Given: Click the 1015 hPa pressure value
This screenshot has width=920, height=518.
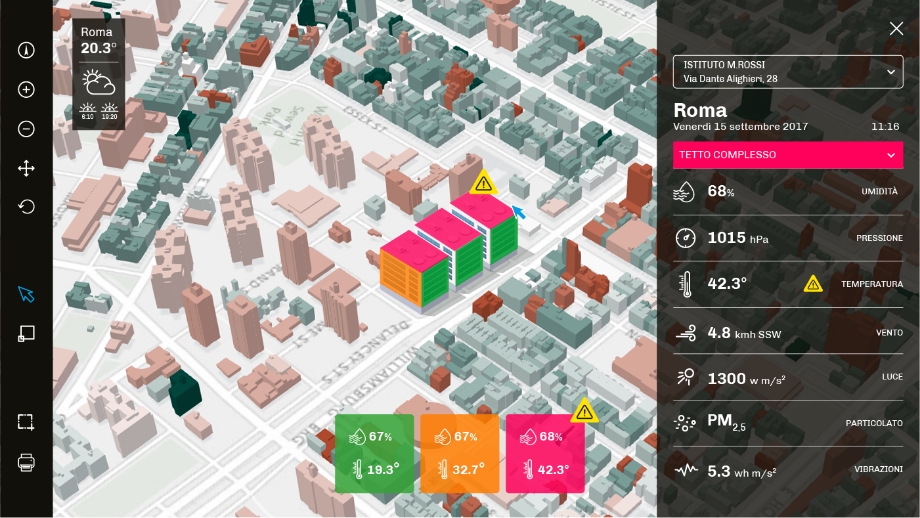Looking at the screenshot, I should tap(738, 238).
